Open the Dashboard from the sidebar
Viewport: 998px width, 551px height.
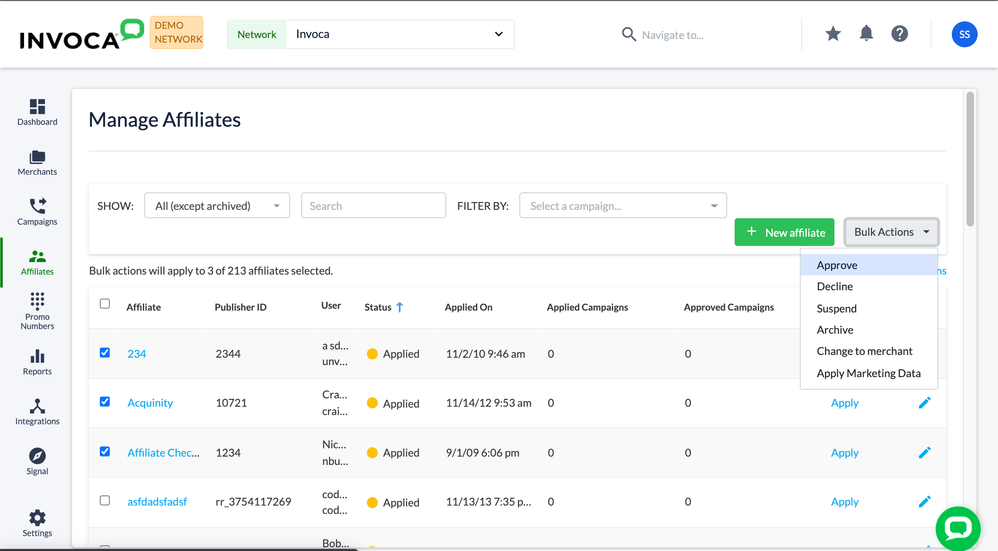coord(37,112)
